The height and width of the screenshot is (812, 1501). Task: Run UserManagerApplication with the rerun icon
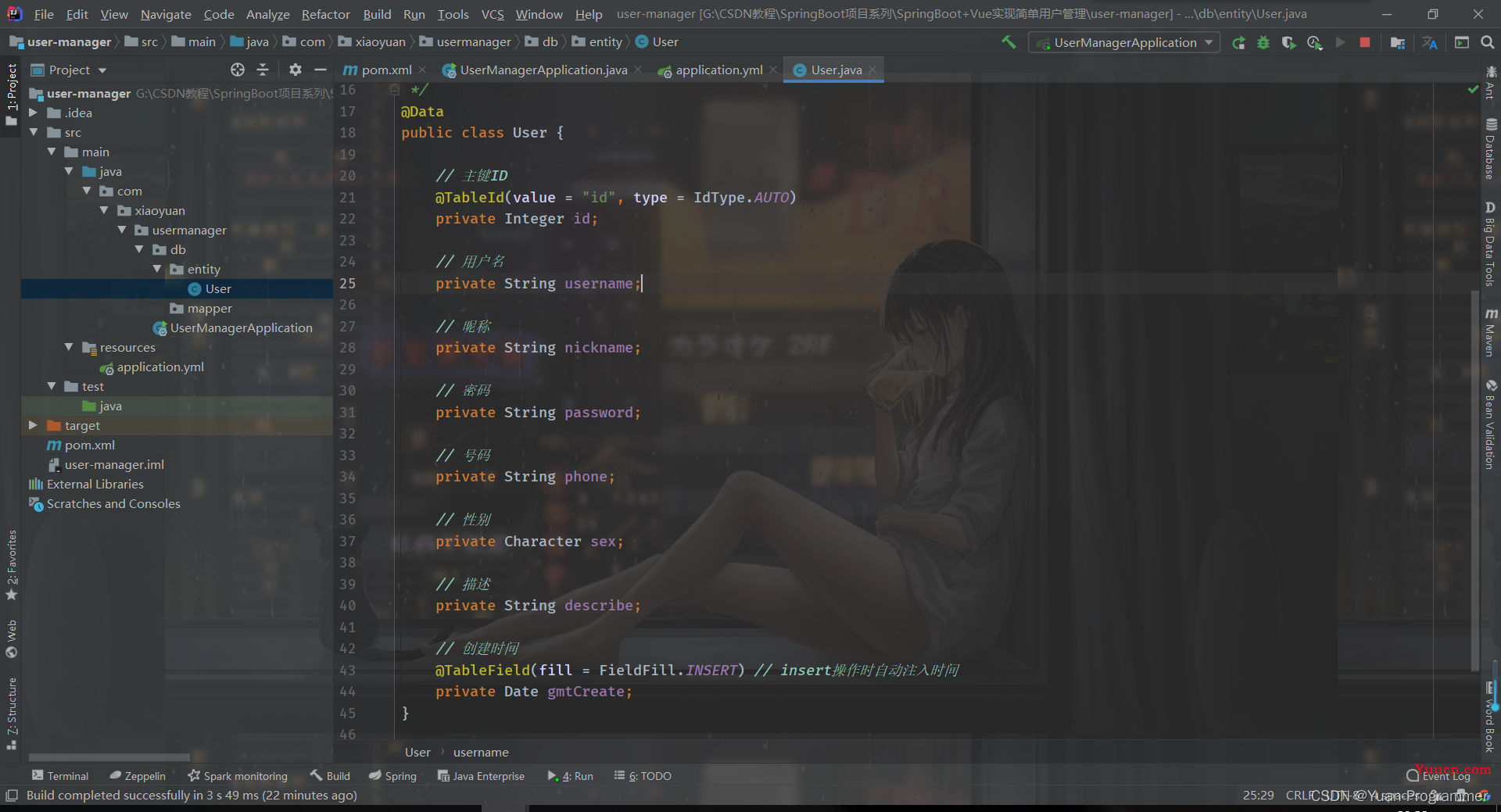pos(1238,43)
